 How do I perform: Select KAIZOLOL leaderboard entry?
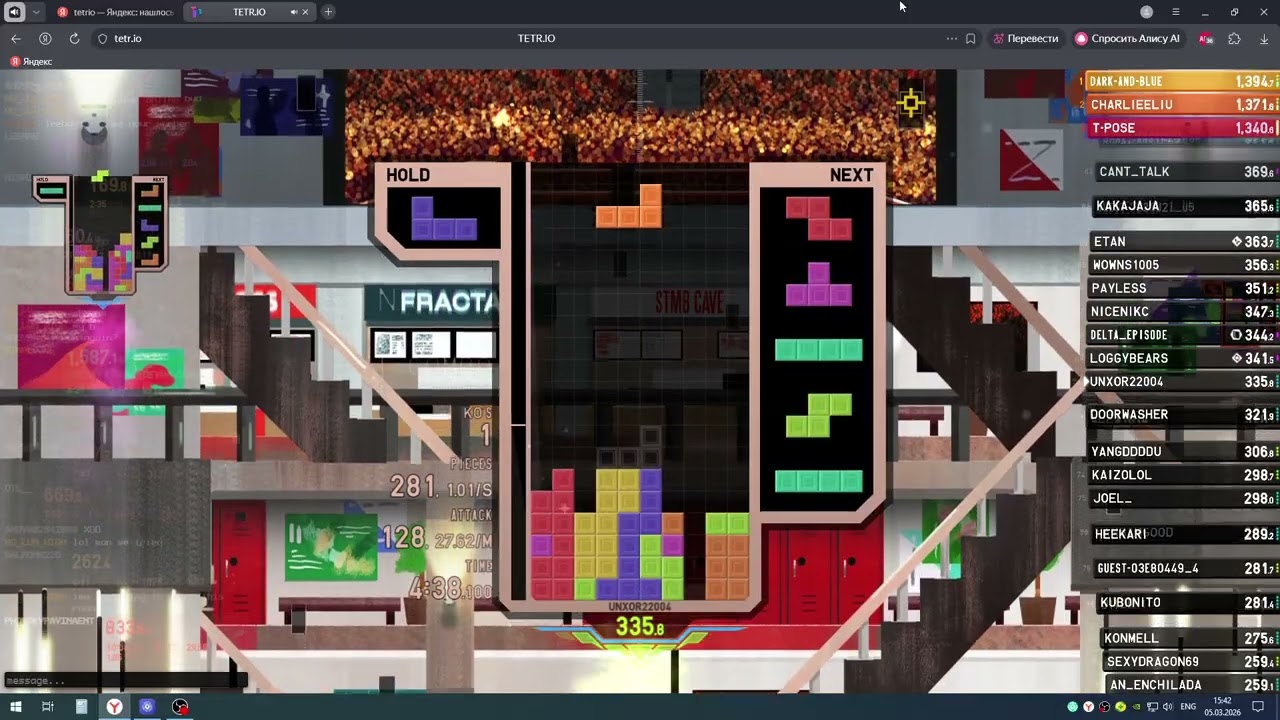tap(1183, 475)
